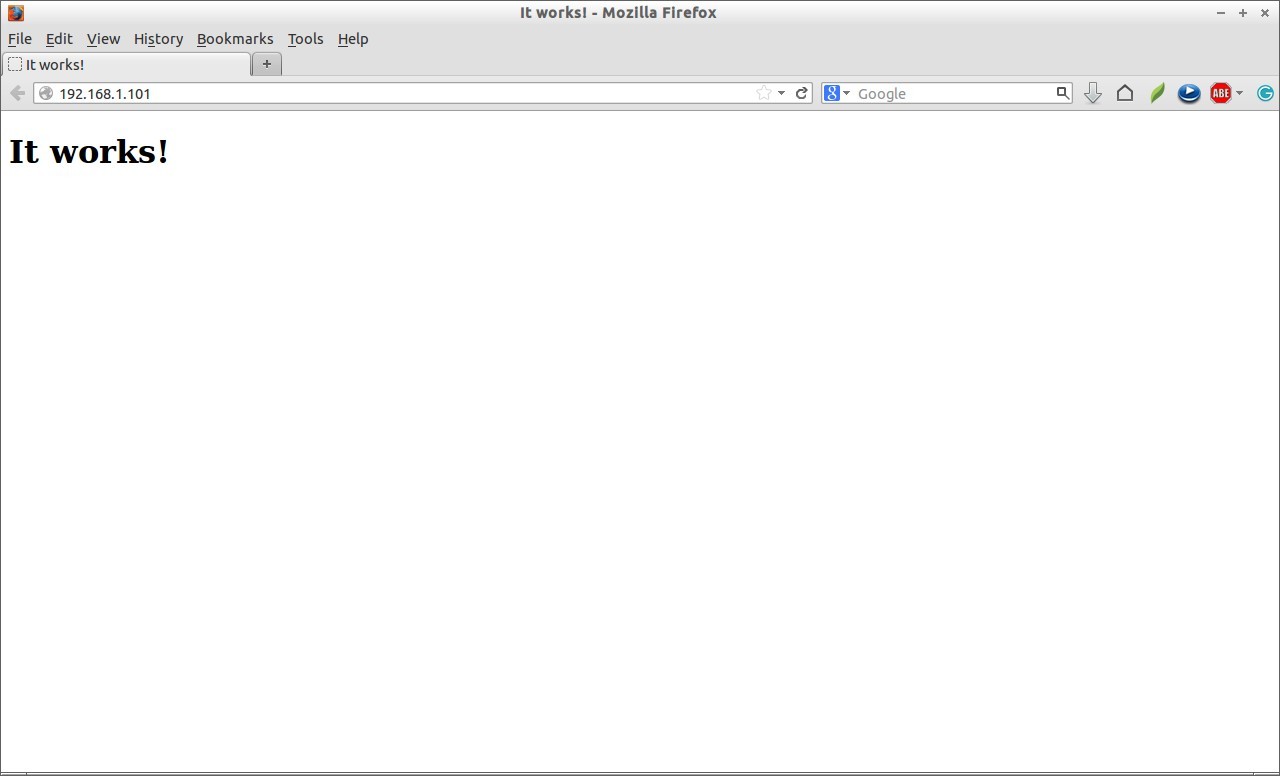Click the green leaf extension icon
The height and width of the screenshot is (776, 1280).
click(x=1157, y=93)
